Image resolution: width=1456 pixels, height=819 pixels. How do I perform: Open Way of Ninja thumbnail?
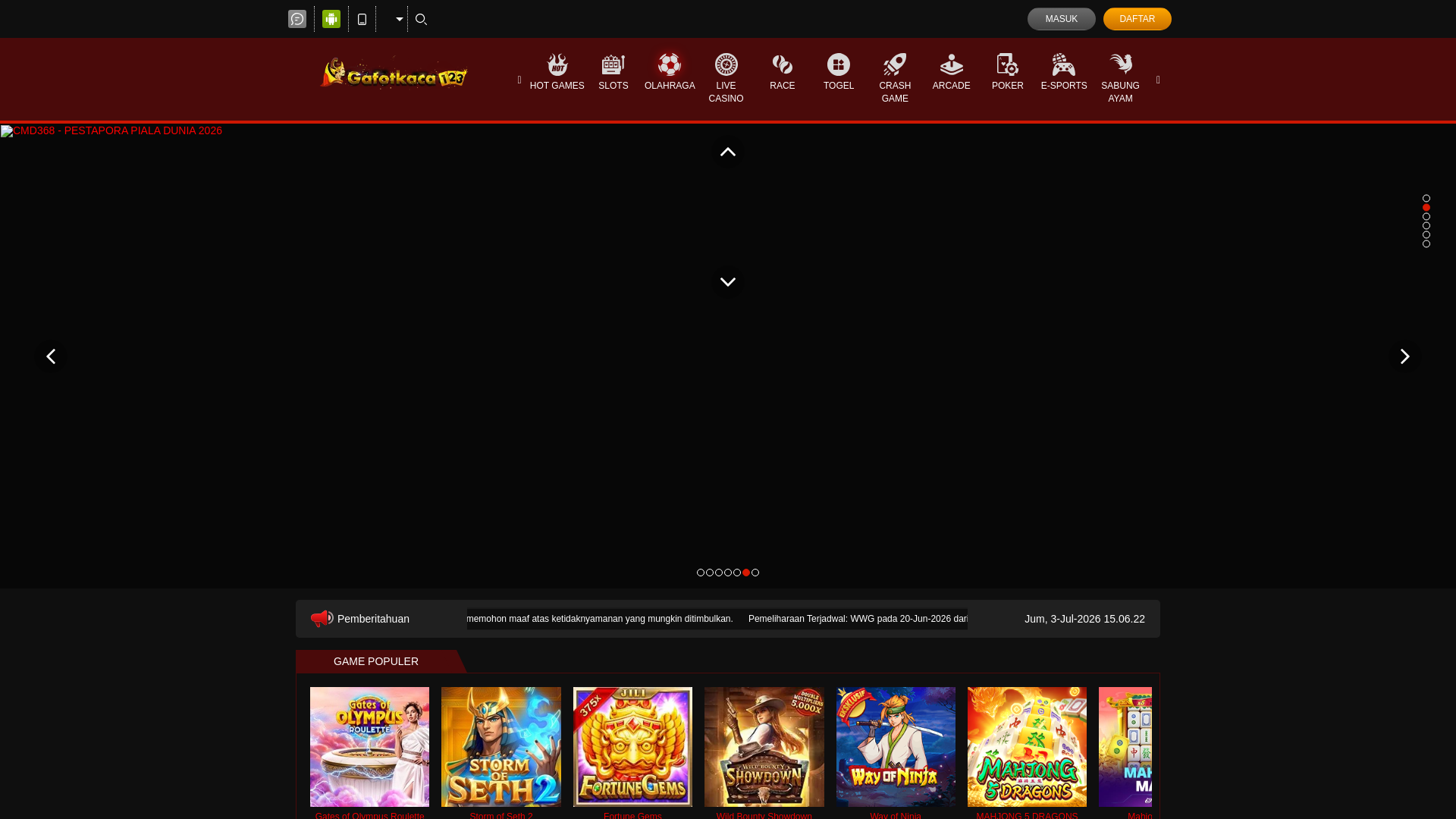click(x=896, y=747)
